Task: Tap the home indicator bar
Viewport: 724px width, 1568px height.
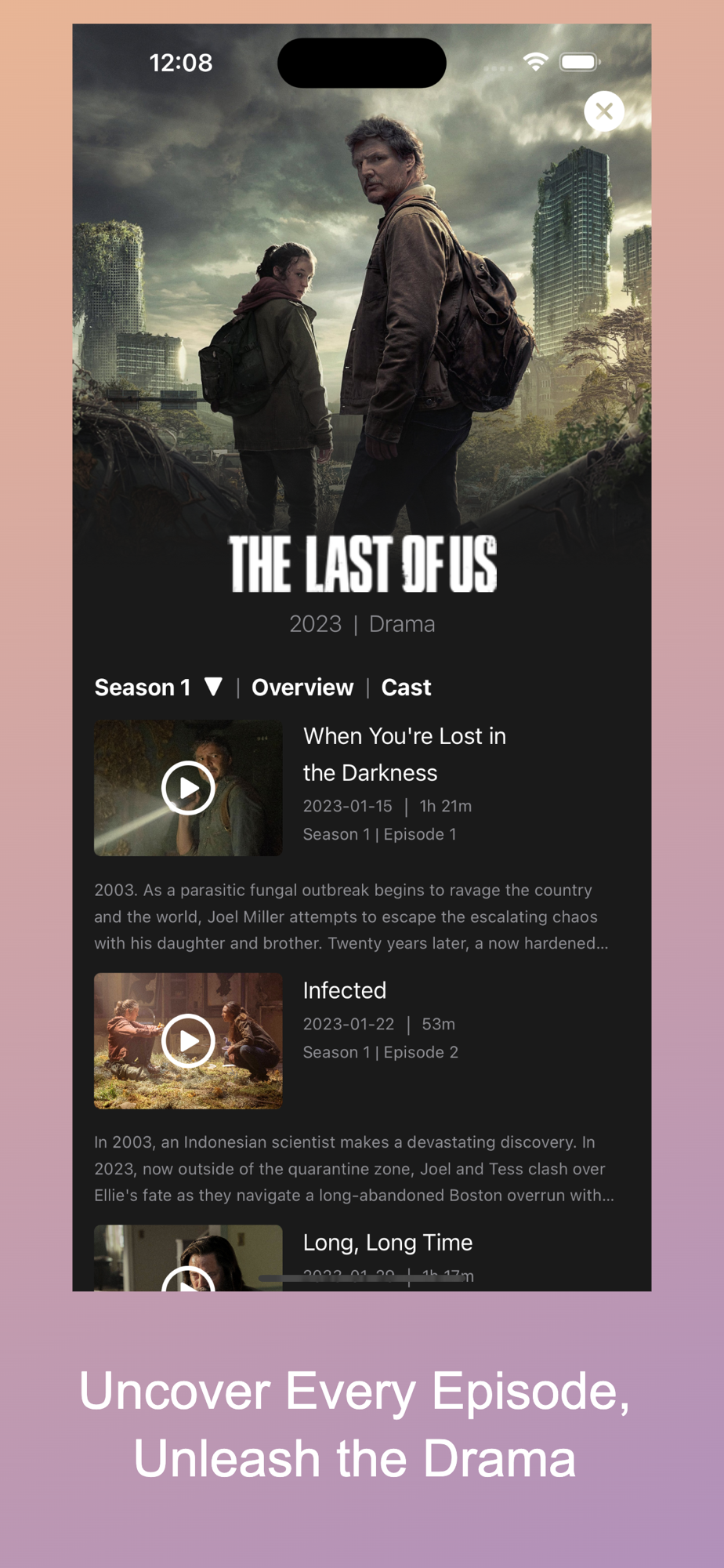Action: [x=362, y=1278]
